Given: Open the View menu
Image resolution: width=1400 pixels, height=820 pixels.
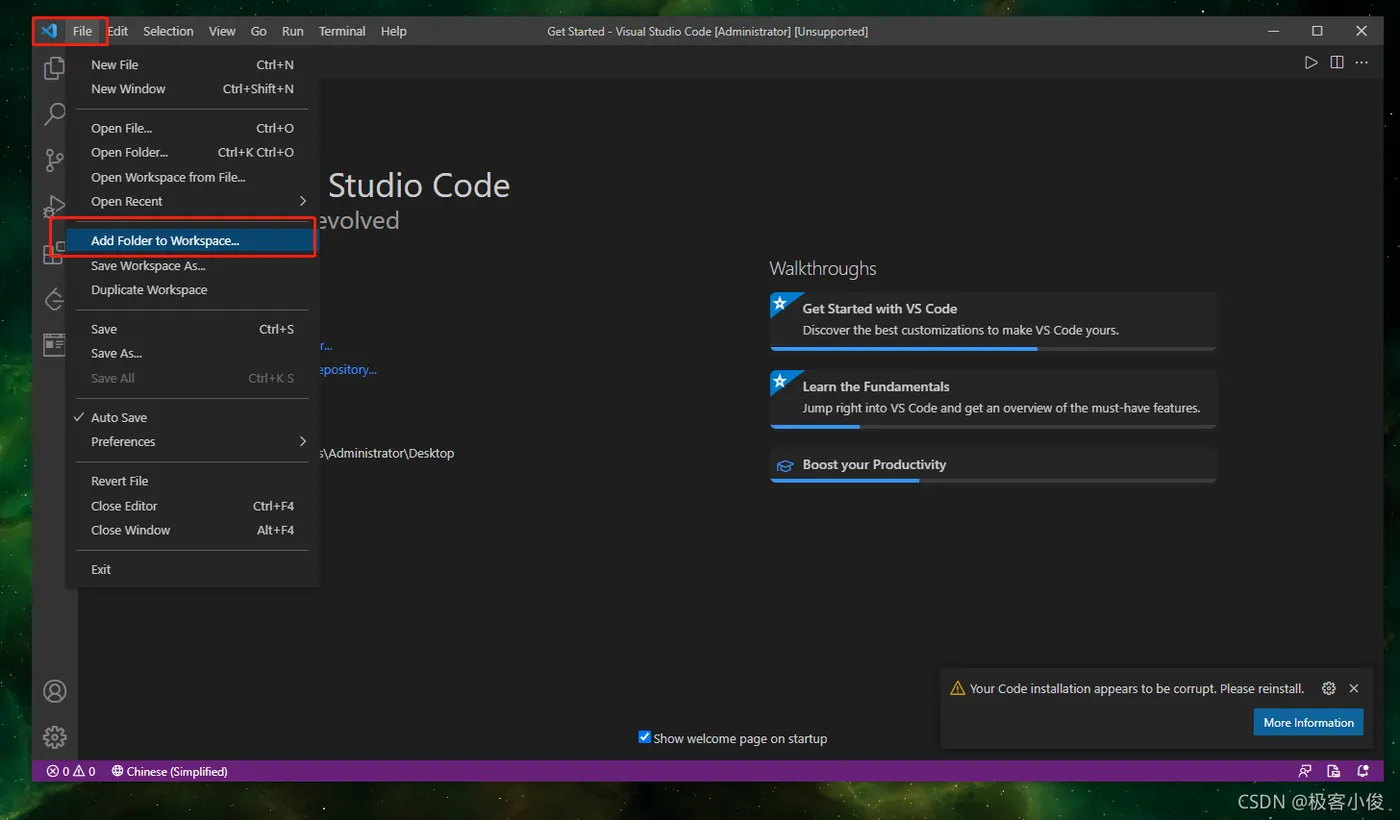Looking at the screenshot, I should [222, 31].
